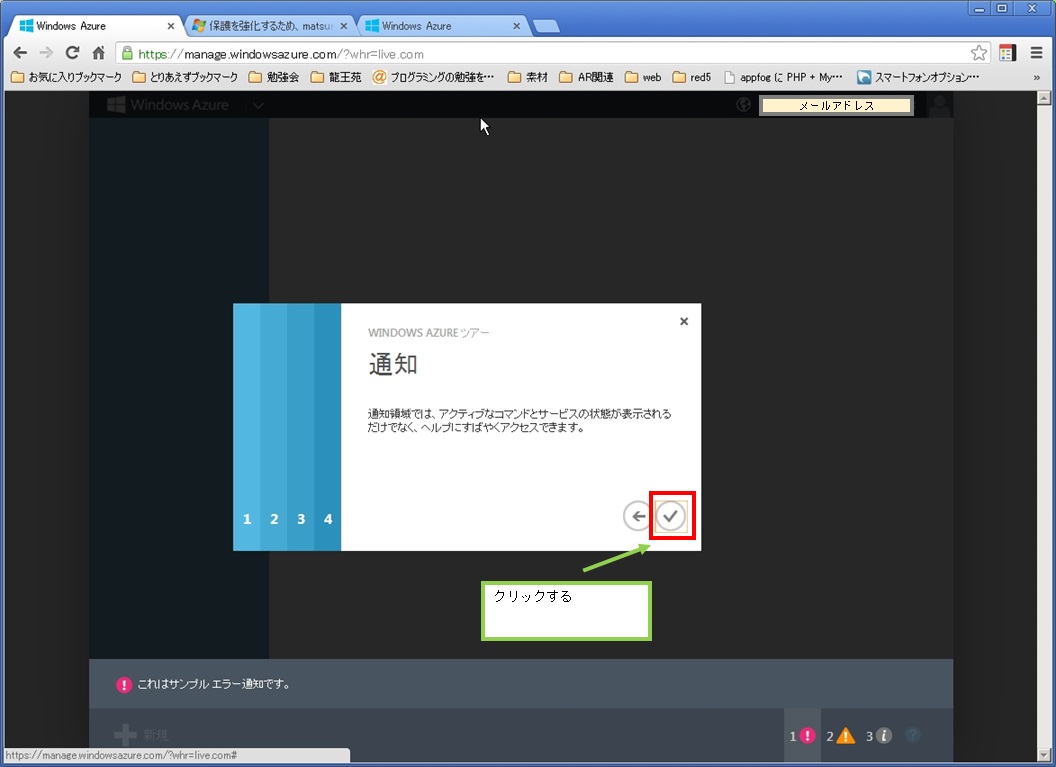
Task: Open the AR関連 bookmark folder
Action: pos(587,77)
